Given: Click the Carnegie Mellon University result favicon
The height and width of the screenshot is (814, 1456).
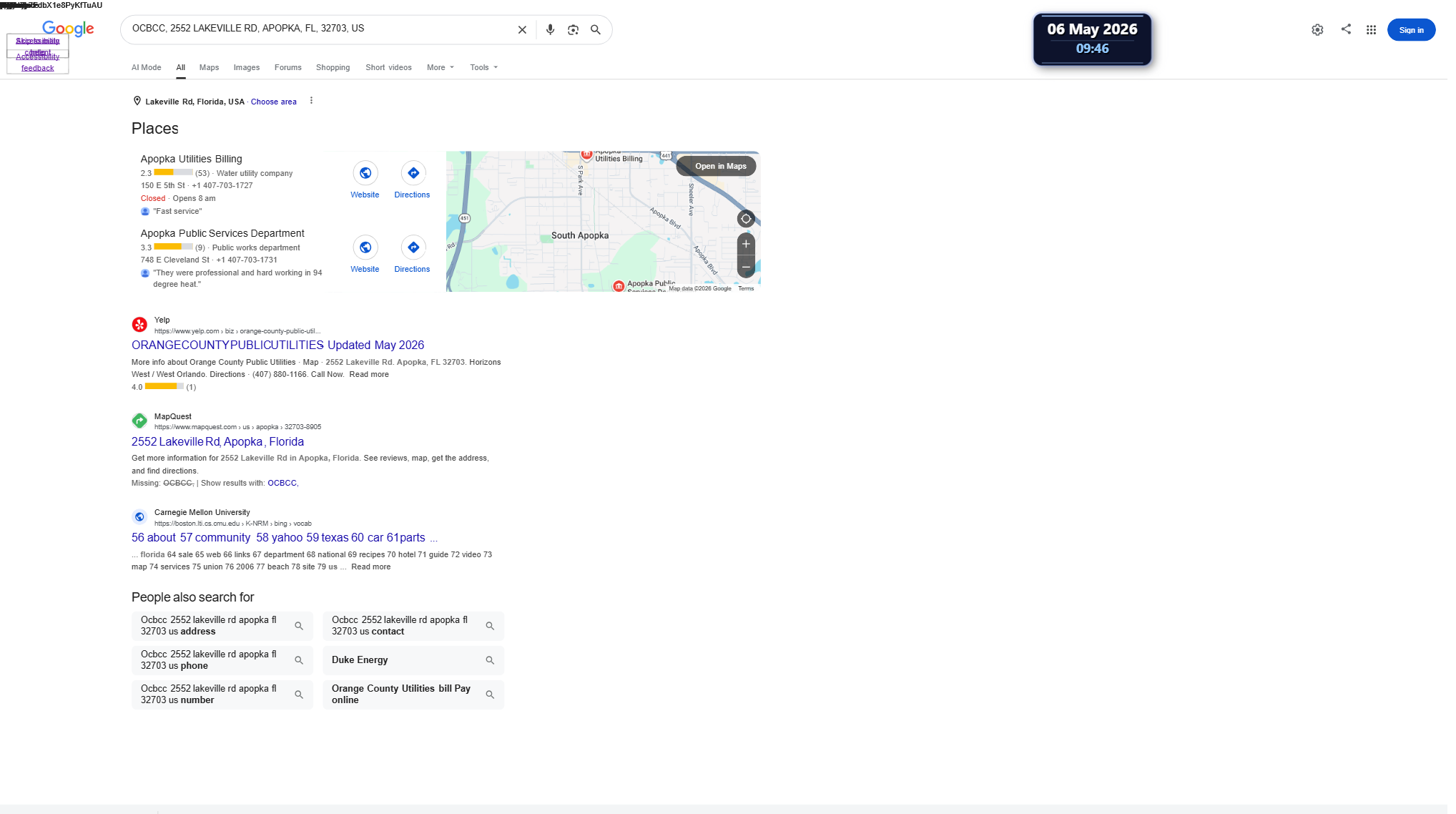Looking at the screenshot, I should coord(139,516).
